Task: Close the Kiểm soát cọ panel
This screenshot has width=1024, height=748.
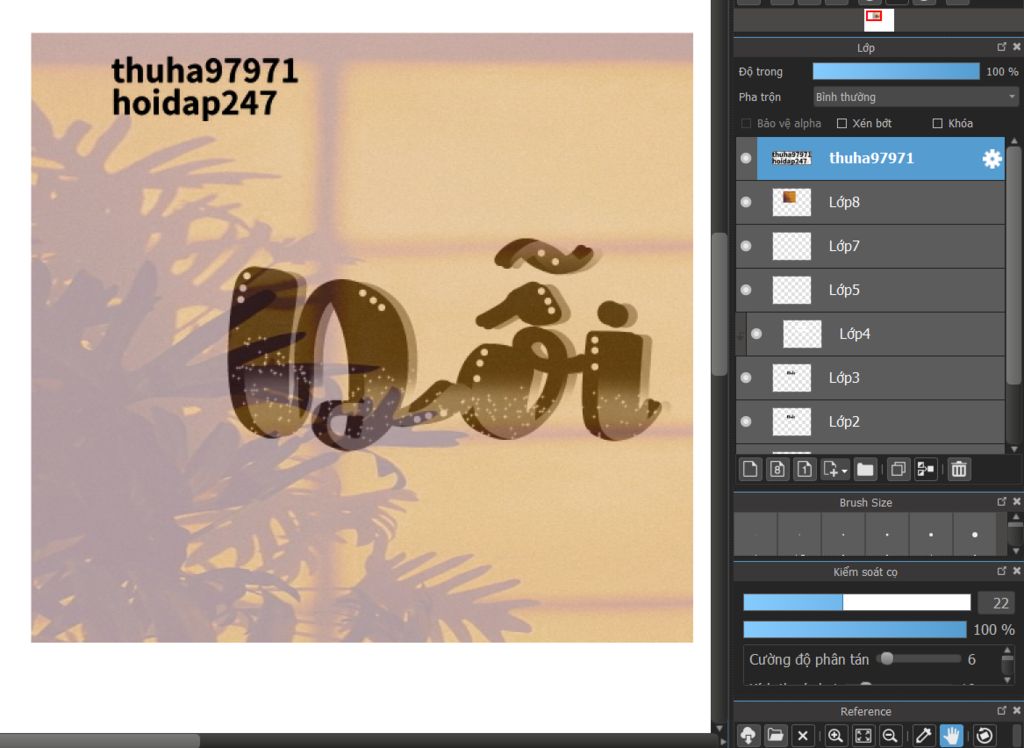Action: tap(1016, 571)
